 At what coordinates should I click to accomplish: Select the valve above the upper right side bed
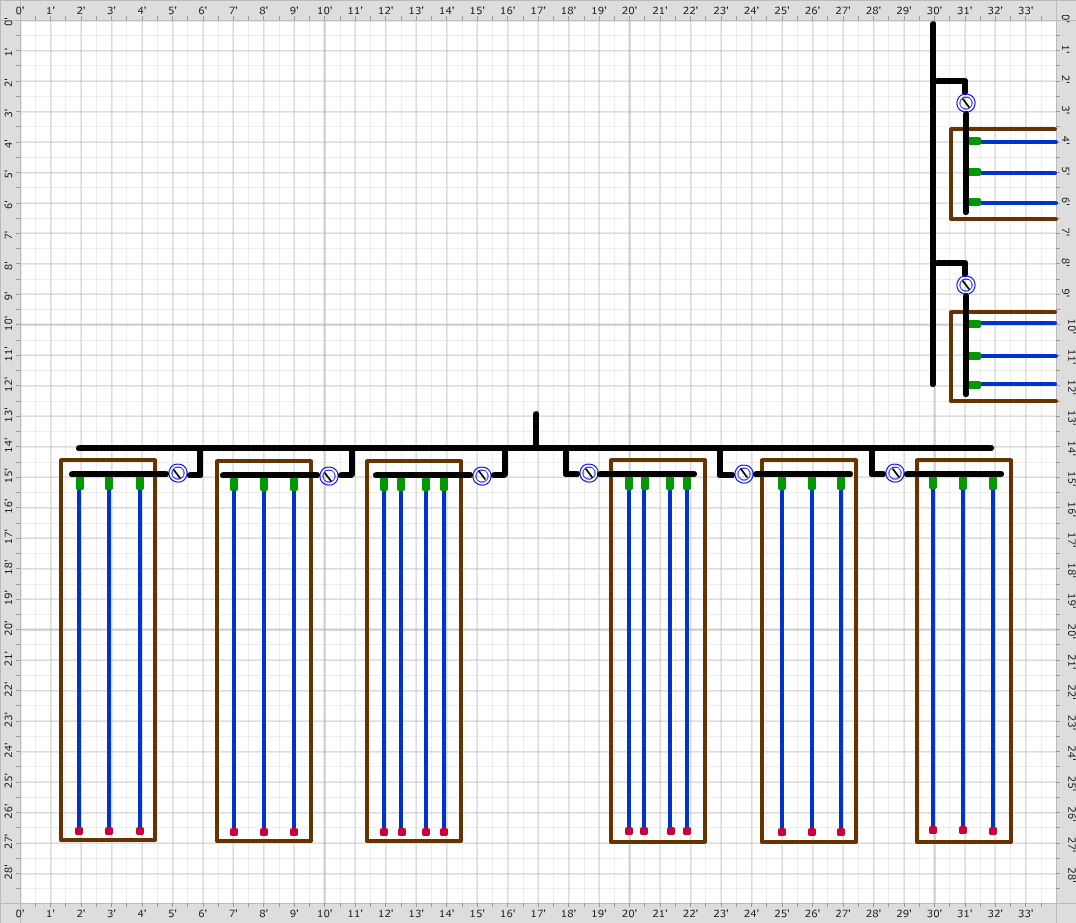click(966, 103)
